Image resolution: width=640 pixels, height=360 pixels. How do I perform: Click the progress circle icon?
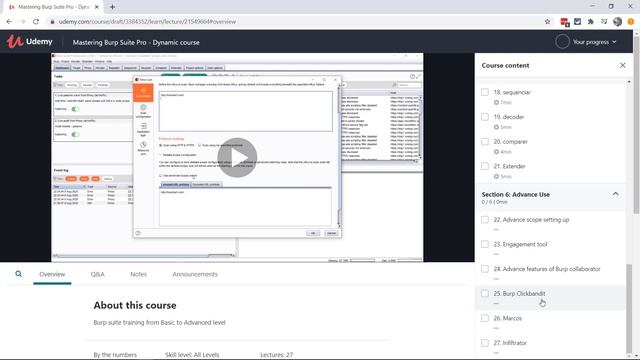tap(562, 42)
